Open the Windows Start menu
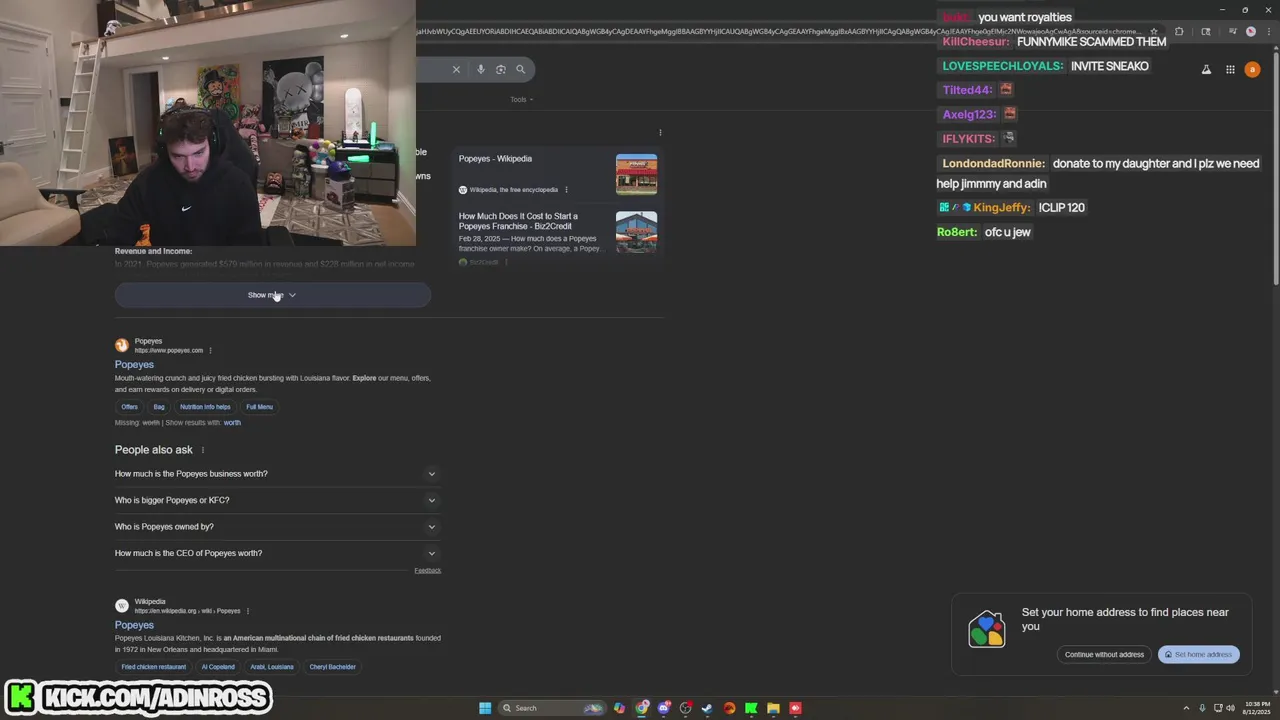The width and height of the screenshot is (1280, 720). pos(485,708)
